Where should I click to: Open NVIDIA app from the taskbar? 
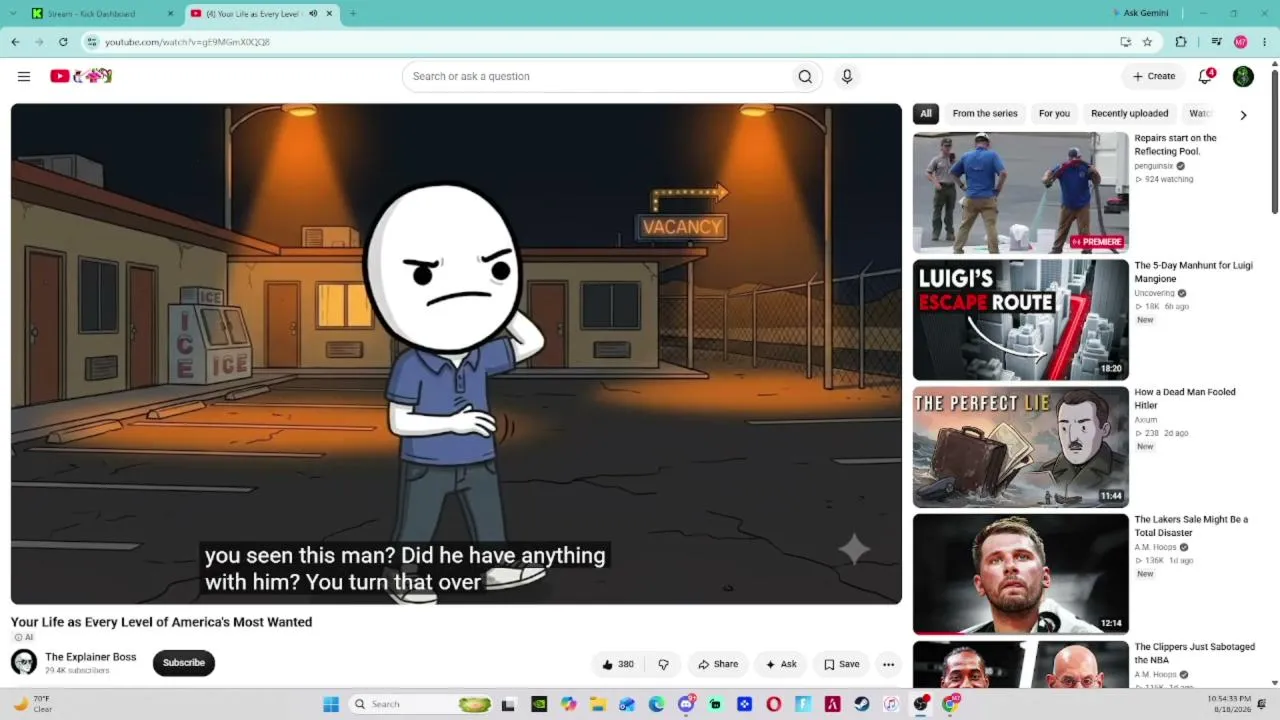539,704
